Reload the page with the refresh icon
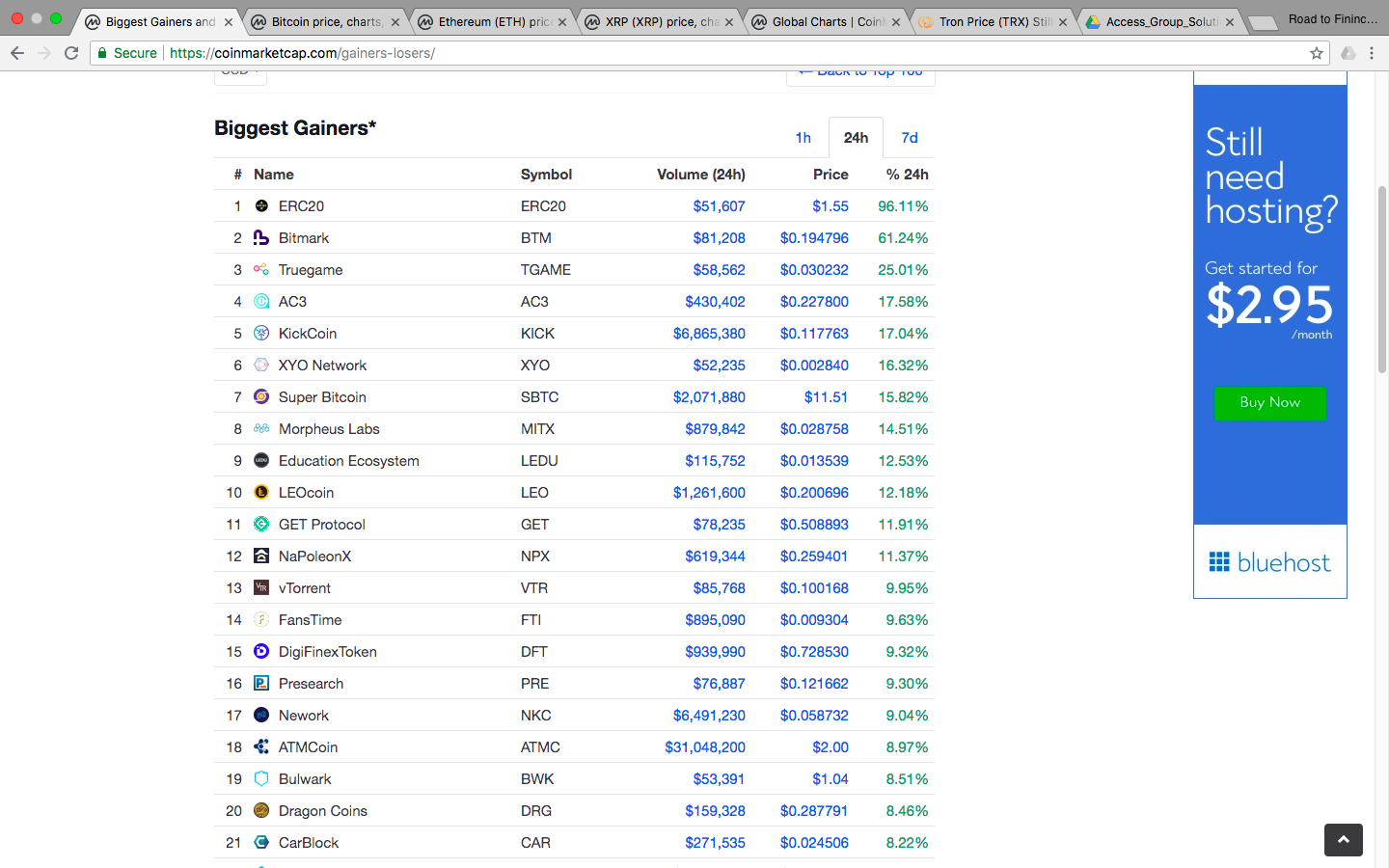Viewport: 1389px width, 868px height. (71, 53)
